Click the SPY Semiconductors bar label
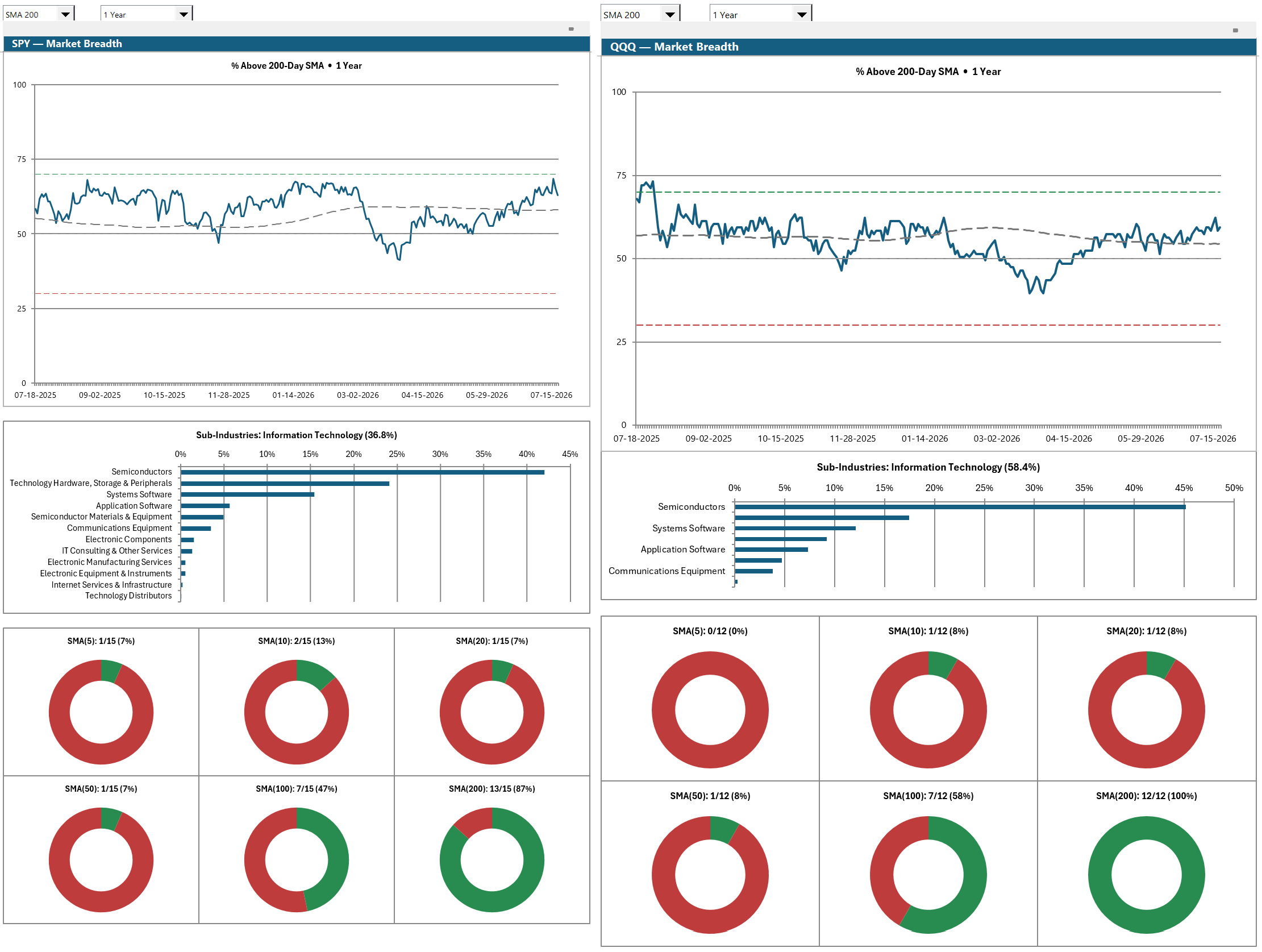Viewport: 1262px width, 952px height. (x=141, y=471)
